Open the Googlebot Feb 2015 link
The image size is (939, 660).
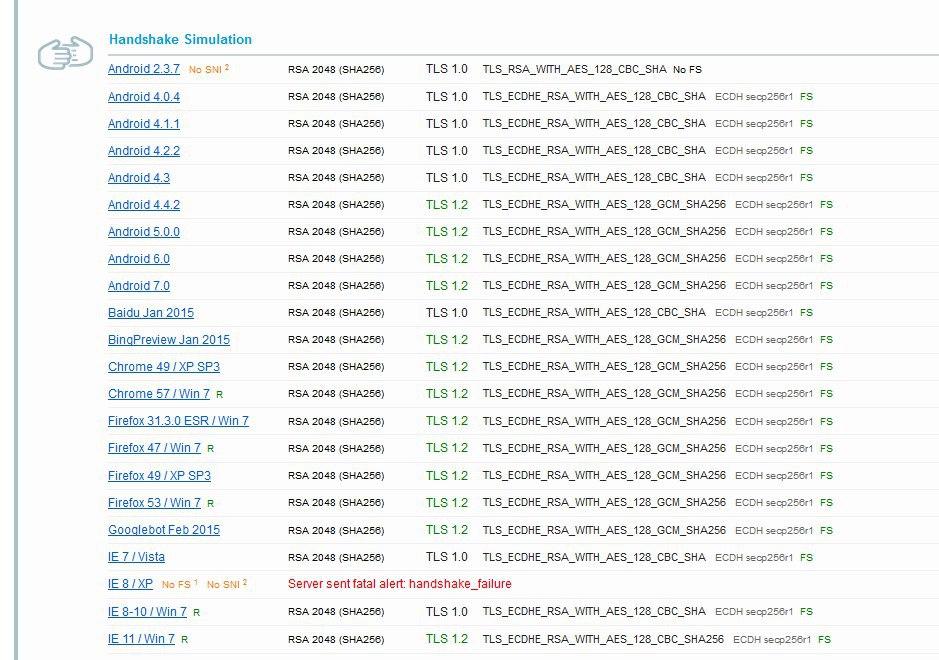click(164, 529)
